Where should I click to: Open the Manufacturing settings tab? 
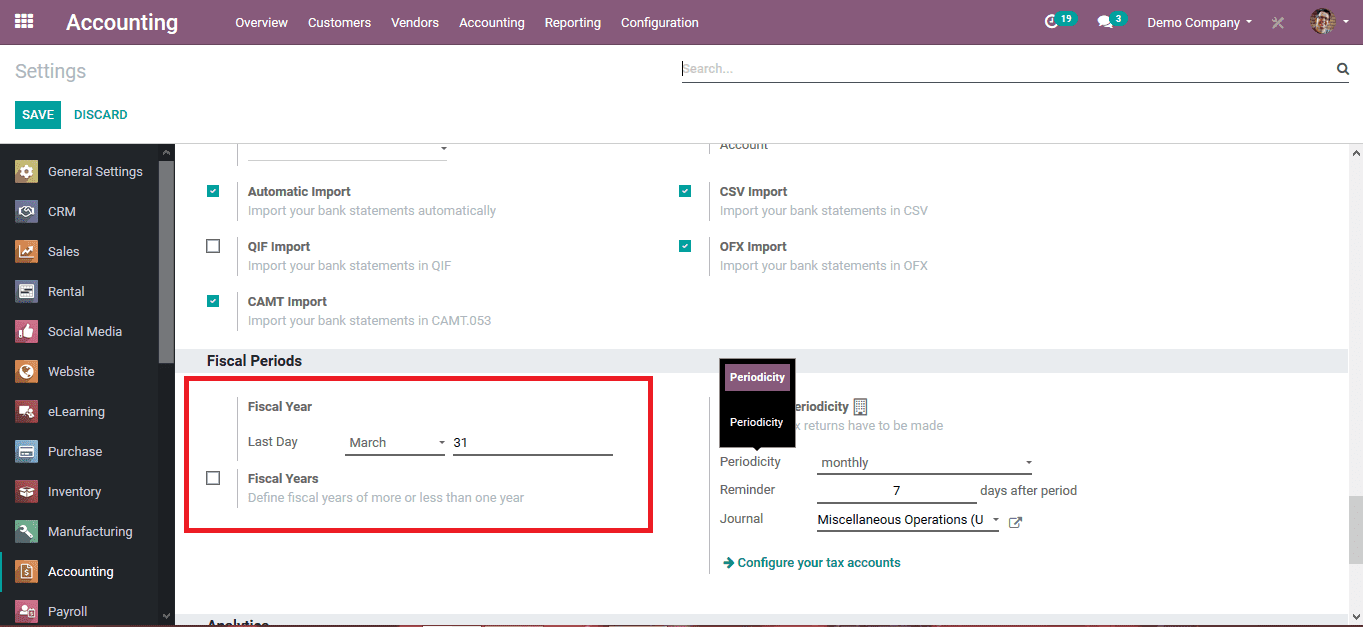tap(79, 531)
